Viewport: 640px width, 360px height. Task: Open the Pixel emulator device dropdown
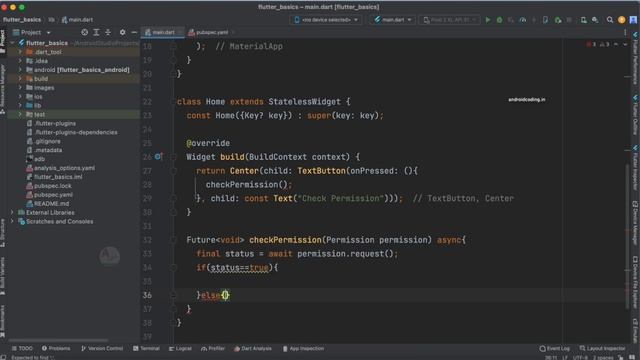449,20
